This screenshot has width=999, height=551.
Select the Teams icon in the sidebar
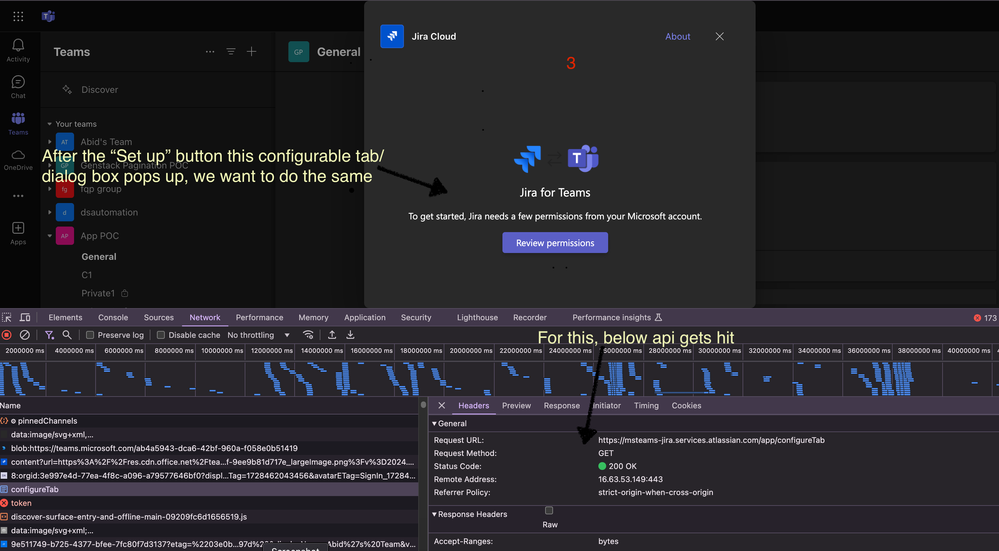pyautogui.click(x=18, y=123)
